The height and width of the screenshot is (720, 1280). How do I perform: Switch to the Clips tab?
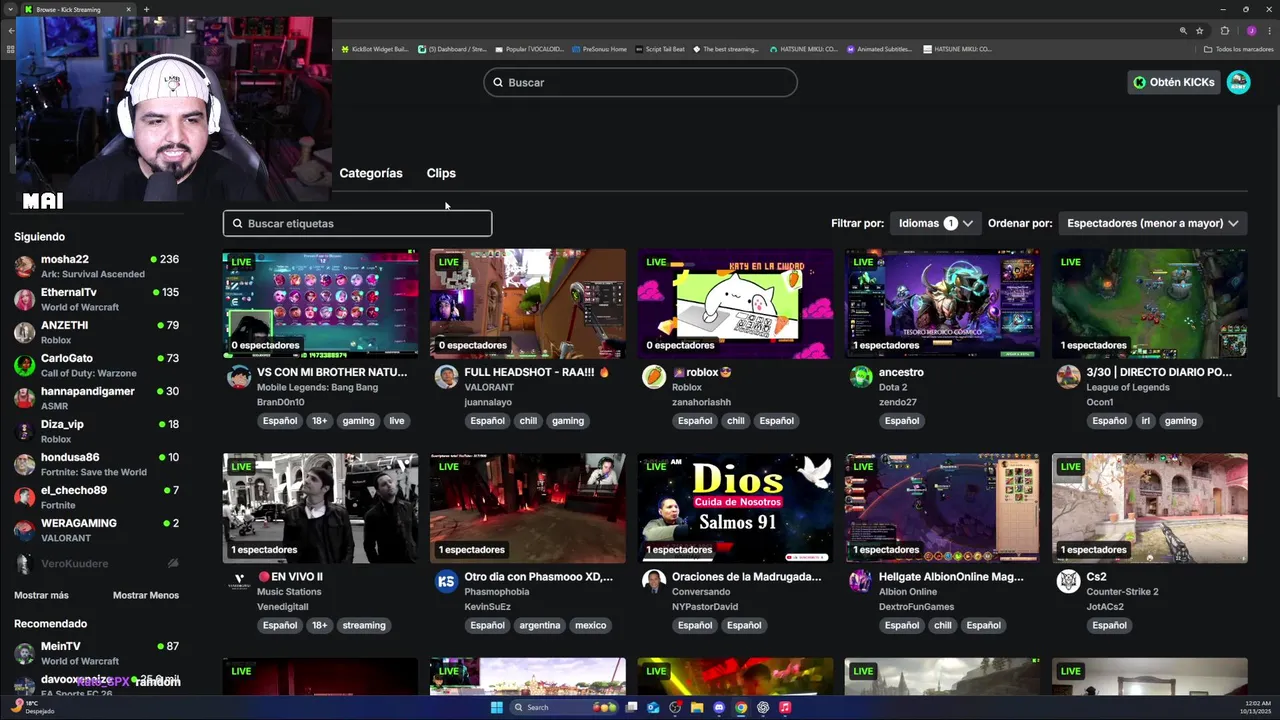[441, 173]
